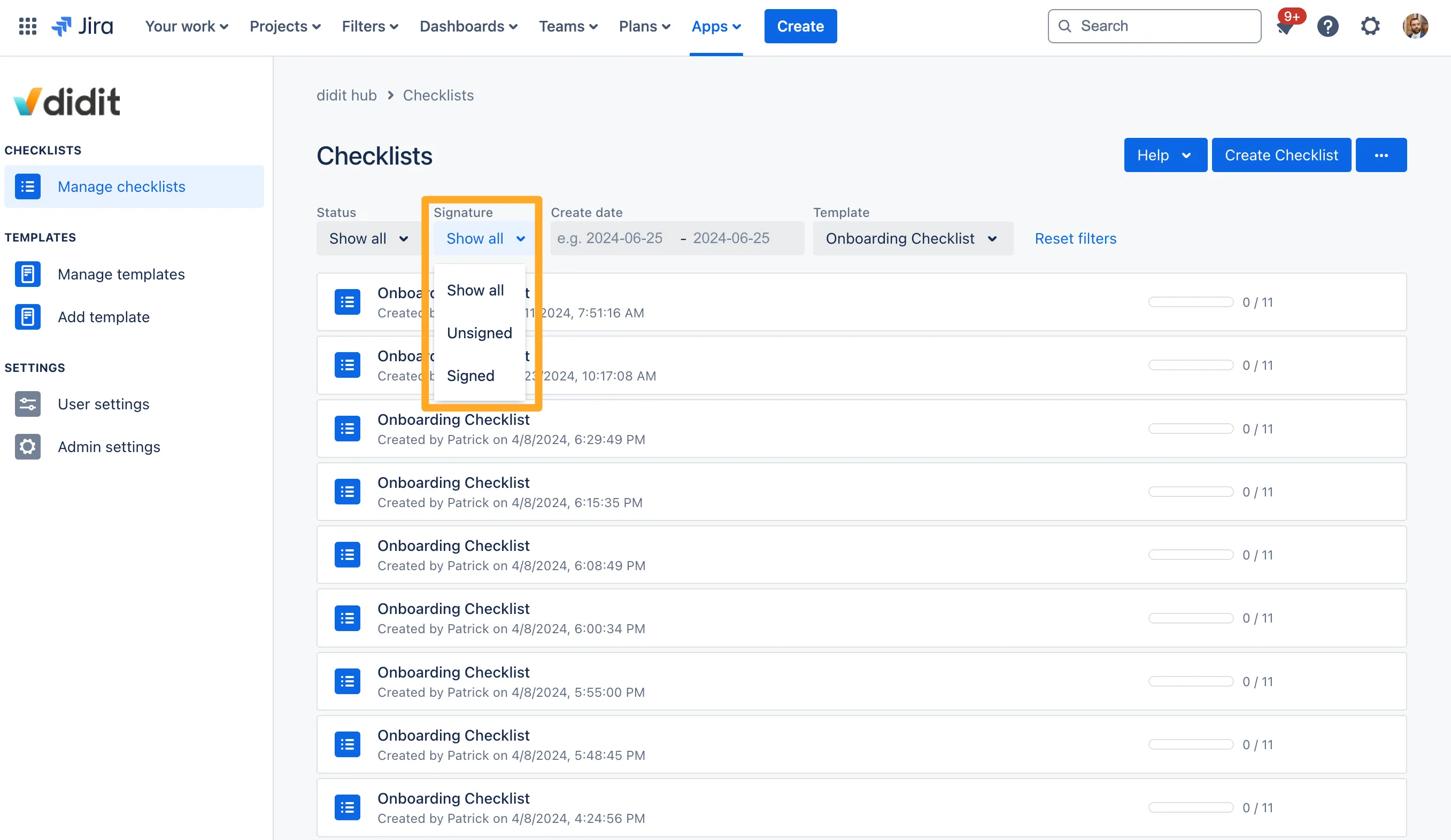Image resolution: width=1451 pixels, height=840 pixels.
Task: Click progress bar of 6:29:49 PM checklist
Action: (x=1191, y=429)
